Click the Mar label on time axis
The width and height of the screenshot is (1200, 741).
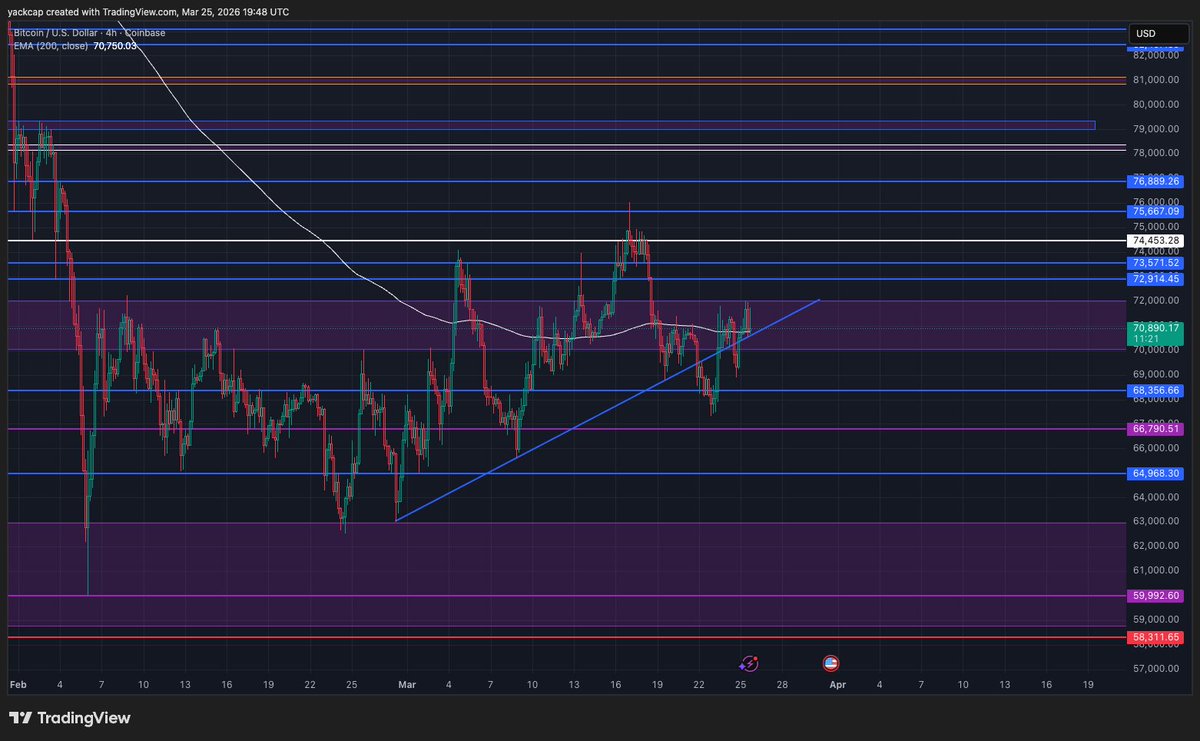point(406,685)
